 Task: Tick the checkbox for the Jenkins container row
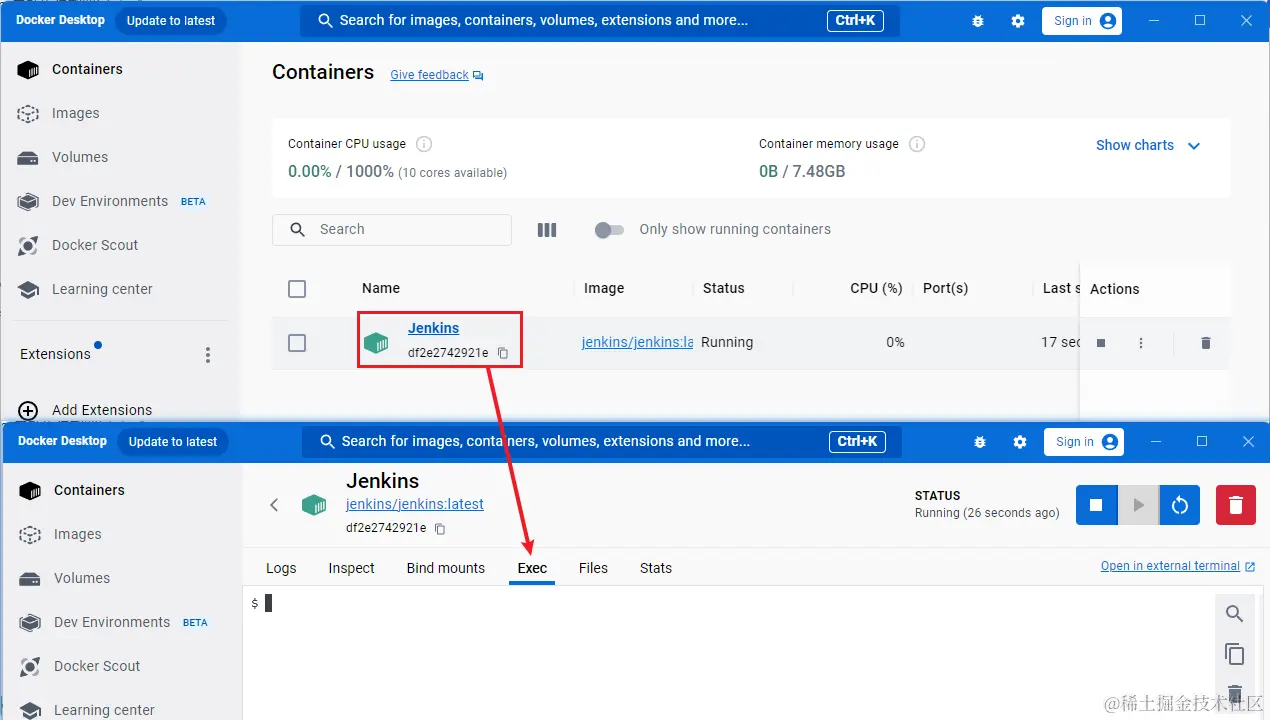point(297,343)
